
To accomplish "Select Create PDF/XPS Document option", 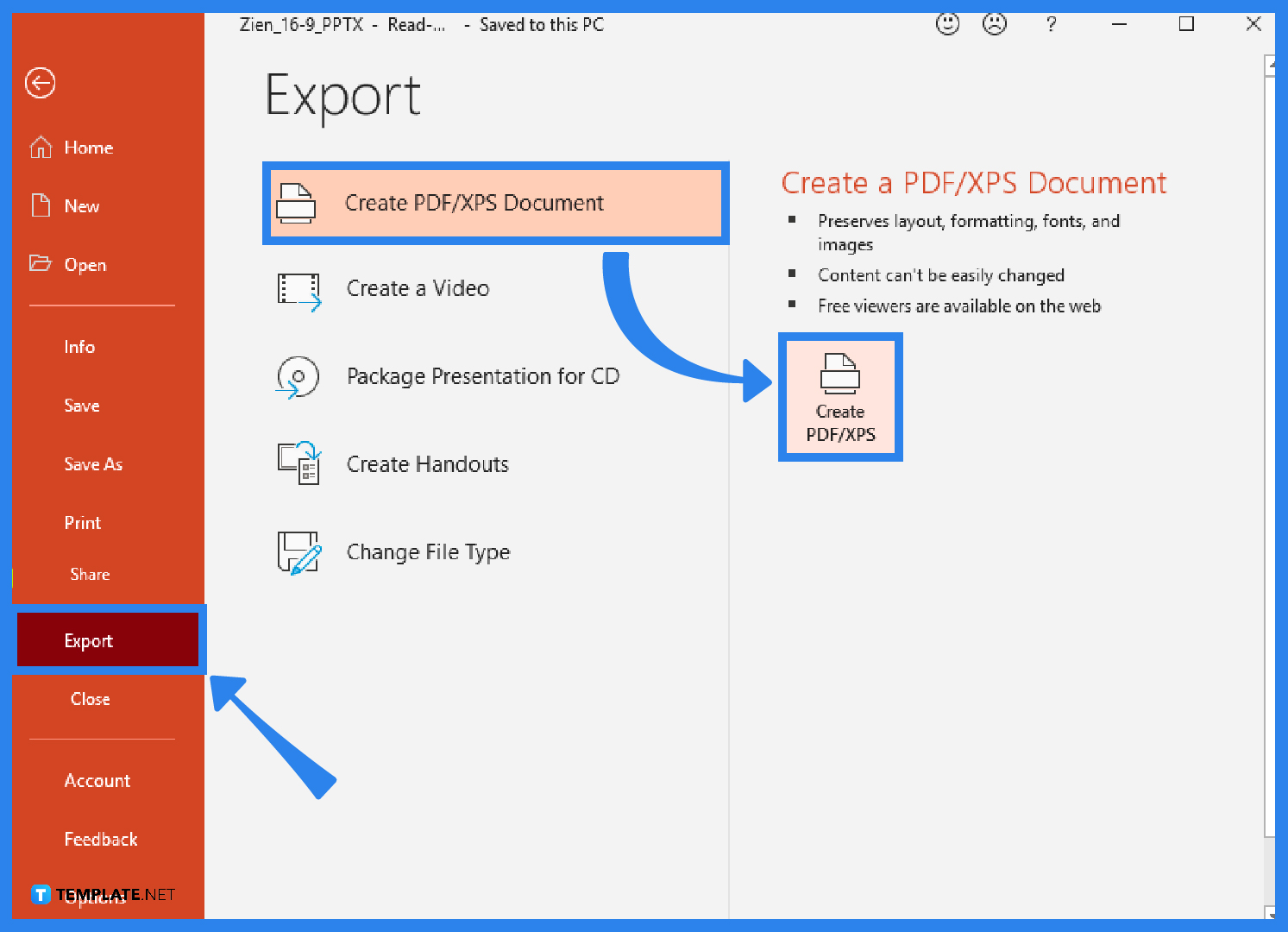I will [x=495, y=203].
